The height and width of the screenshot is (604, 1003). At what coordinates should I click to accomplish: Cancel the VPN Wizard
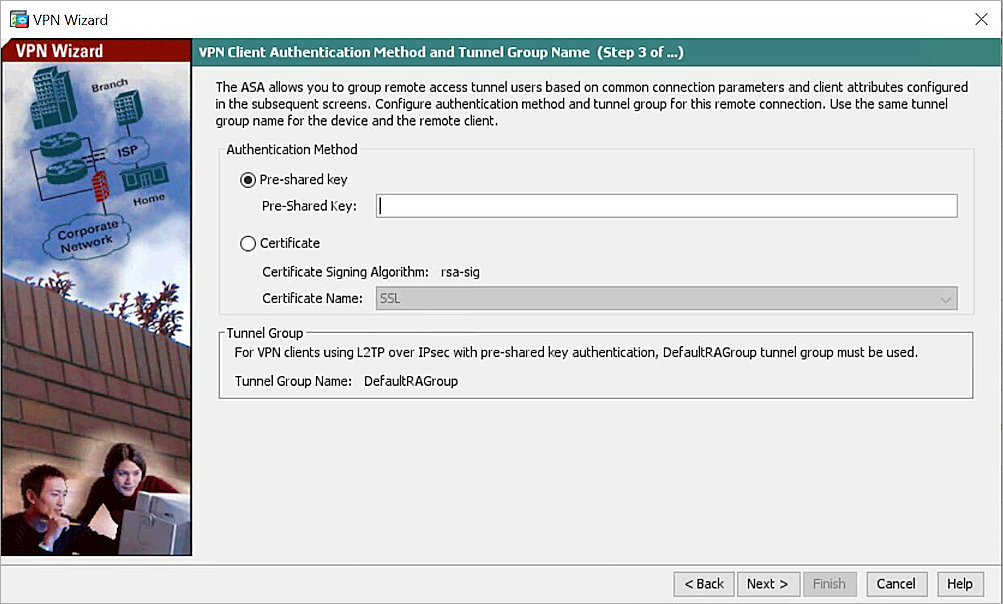pyautogui.click(x=895, y=584)
